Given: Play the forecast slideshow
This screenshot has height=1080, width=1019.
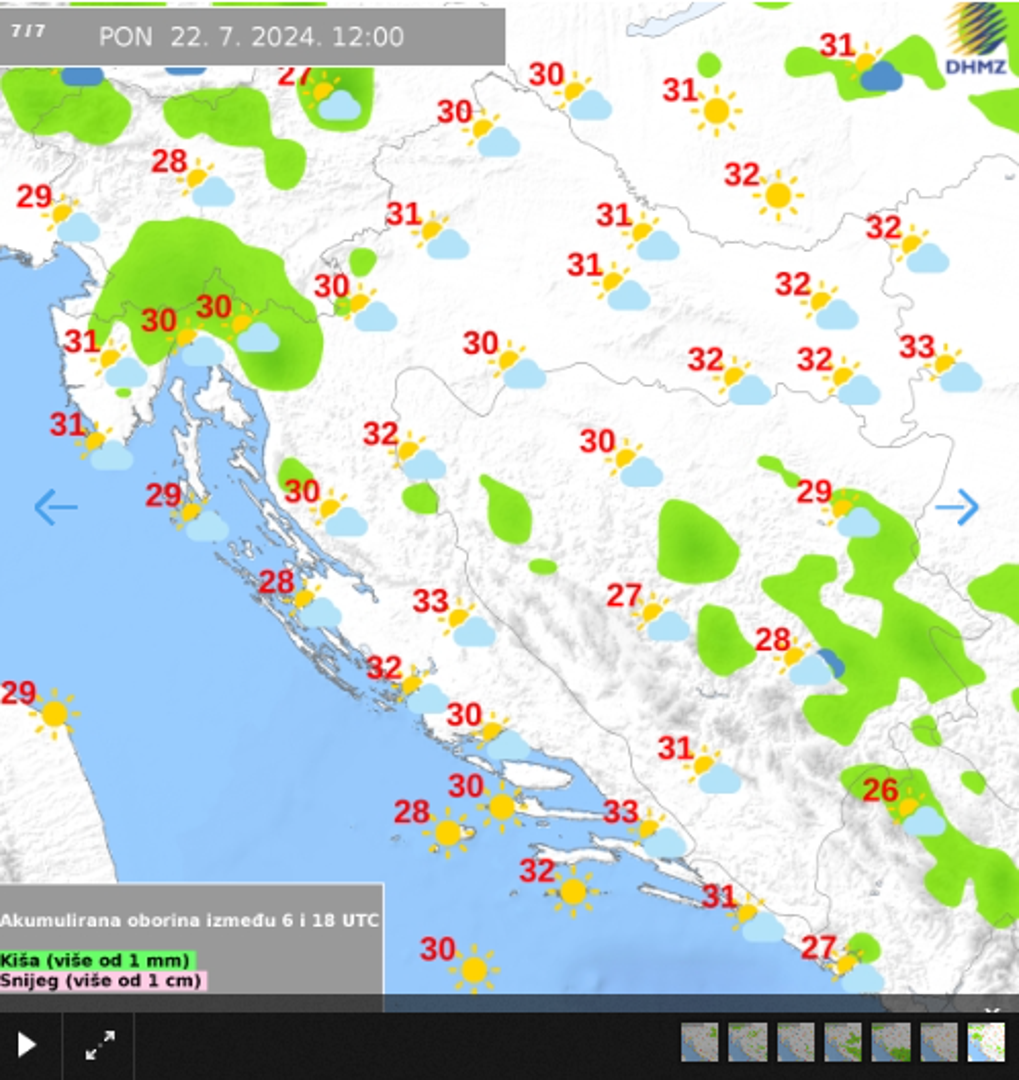Looking at the screenshot, I should click(27, 1046).
